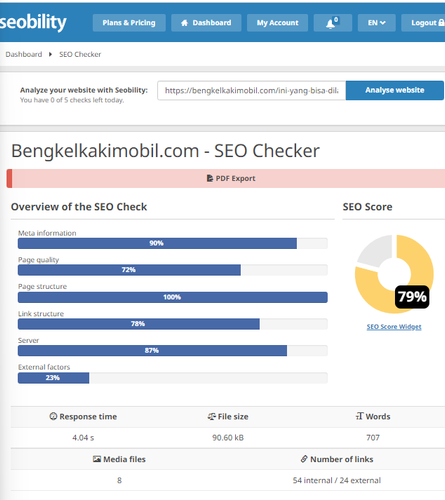
Task: Click the website URL input field
Action: (252, 90)
